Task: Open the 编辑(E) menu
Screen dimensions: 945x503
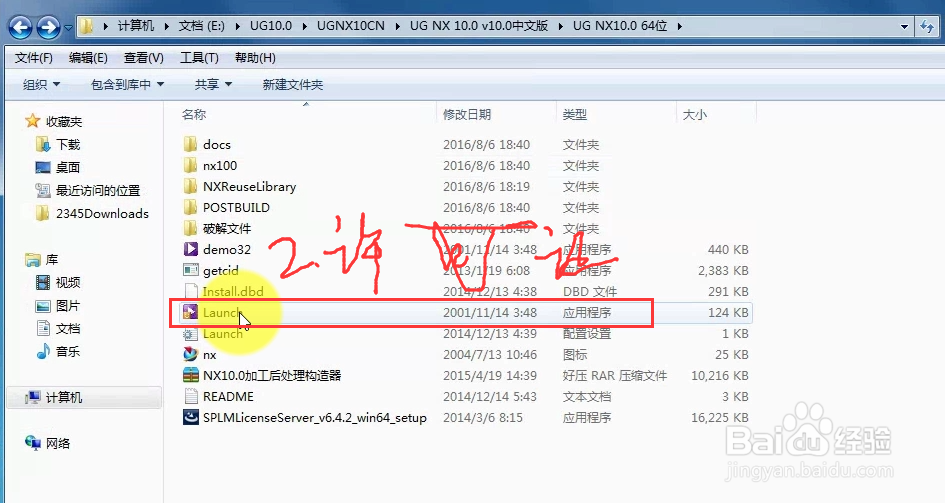Action: tap(88, 58)
